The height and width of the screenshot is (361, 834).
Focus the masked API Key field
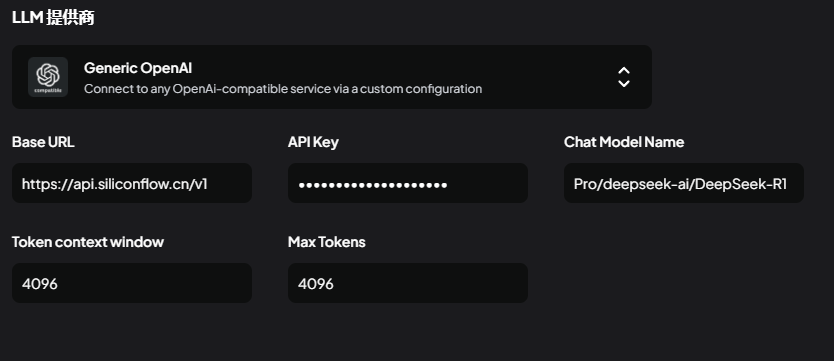coord(408,183)
